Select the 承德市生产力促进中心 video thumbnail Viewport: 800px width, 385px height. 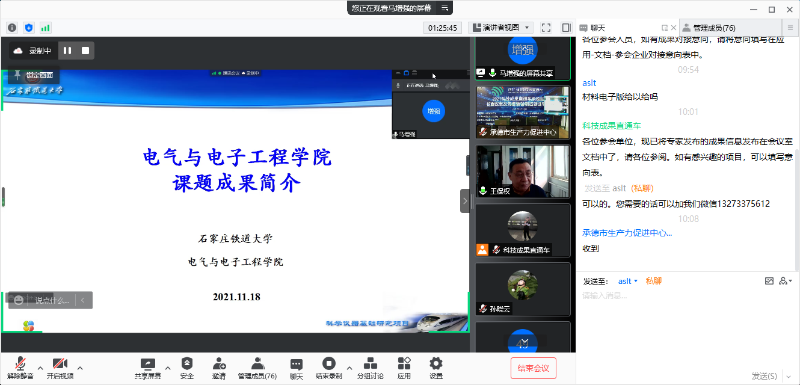point(523,112)
